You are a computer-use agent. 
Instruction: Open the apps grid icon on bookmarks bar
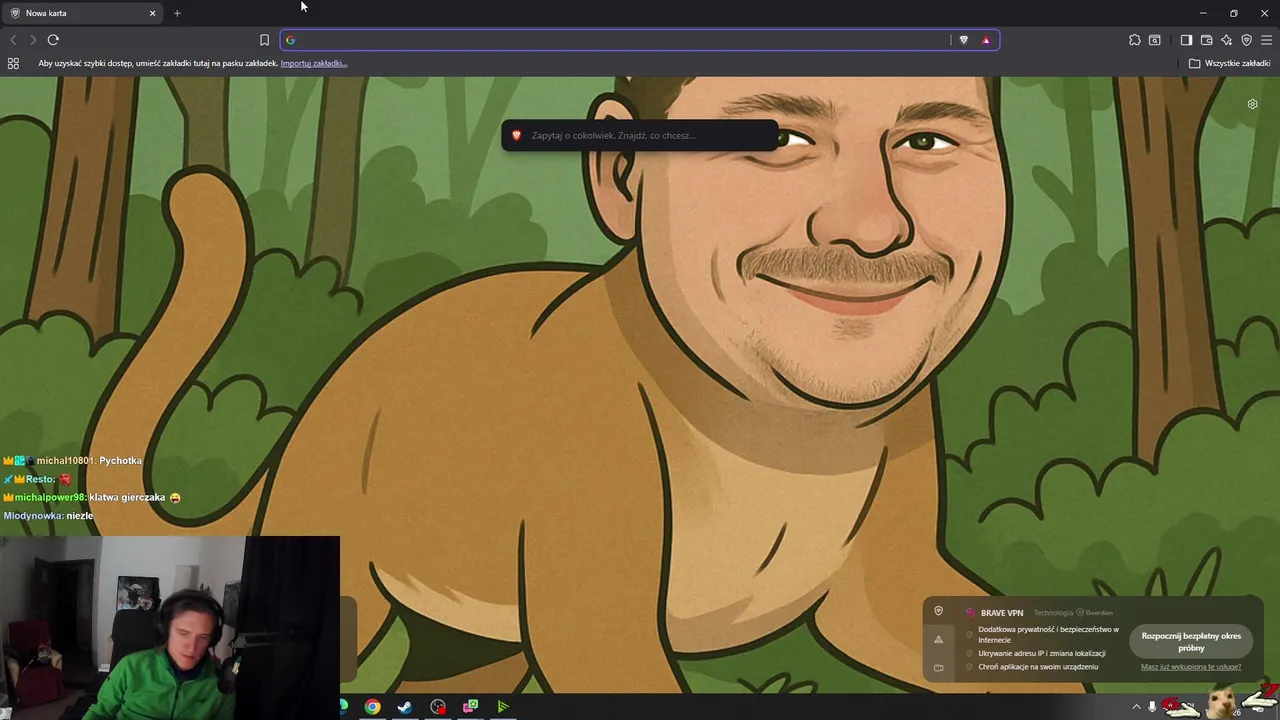tap(13, 63)
